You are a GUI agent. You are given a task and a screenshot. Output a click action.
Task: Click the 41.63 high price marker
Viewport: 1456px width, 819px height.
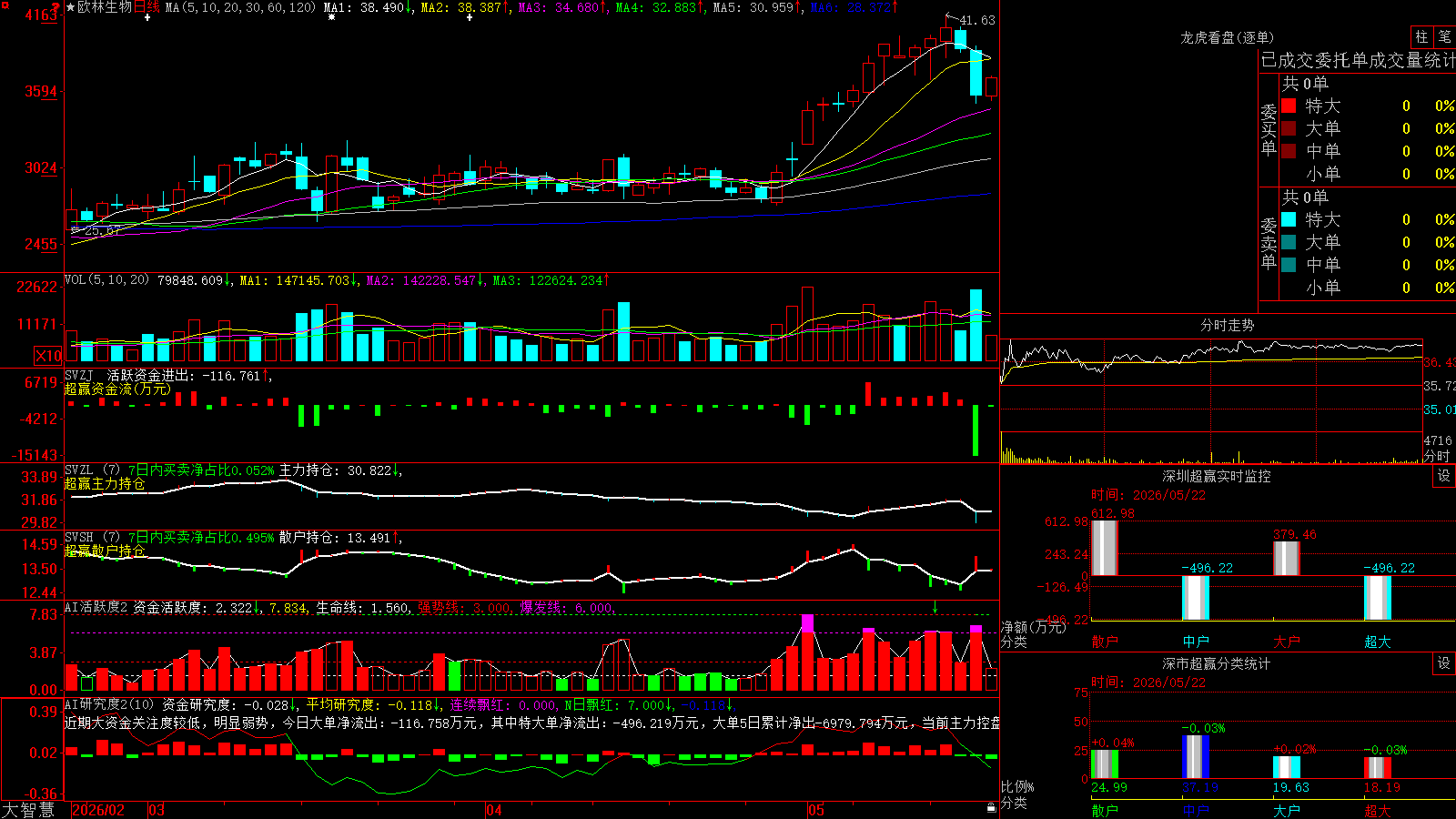(977, 20)
